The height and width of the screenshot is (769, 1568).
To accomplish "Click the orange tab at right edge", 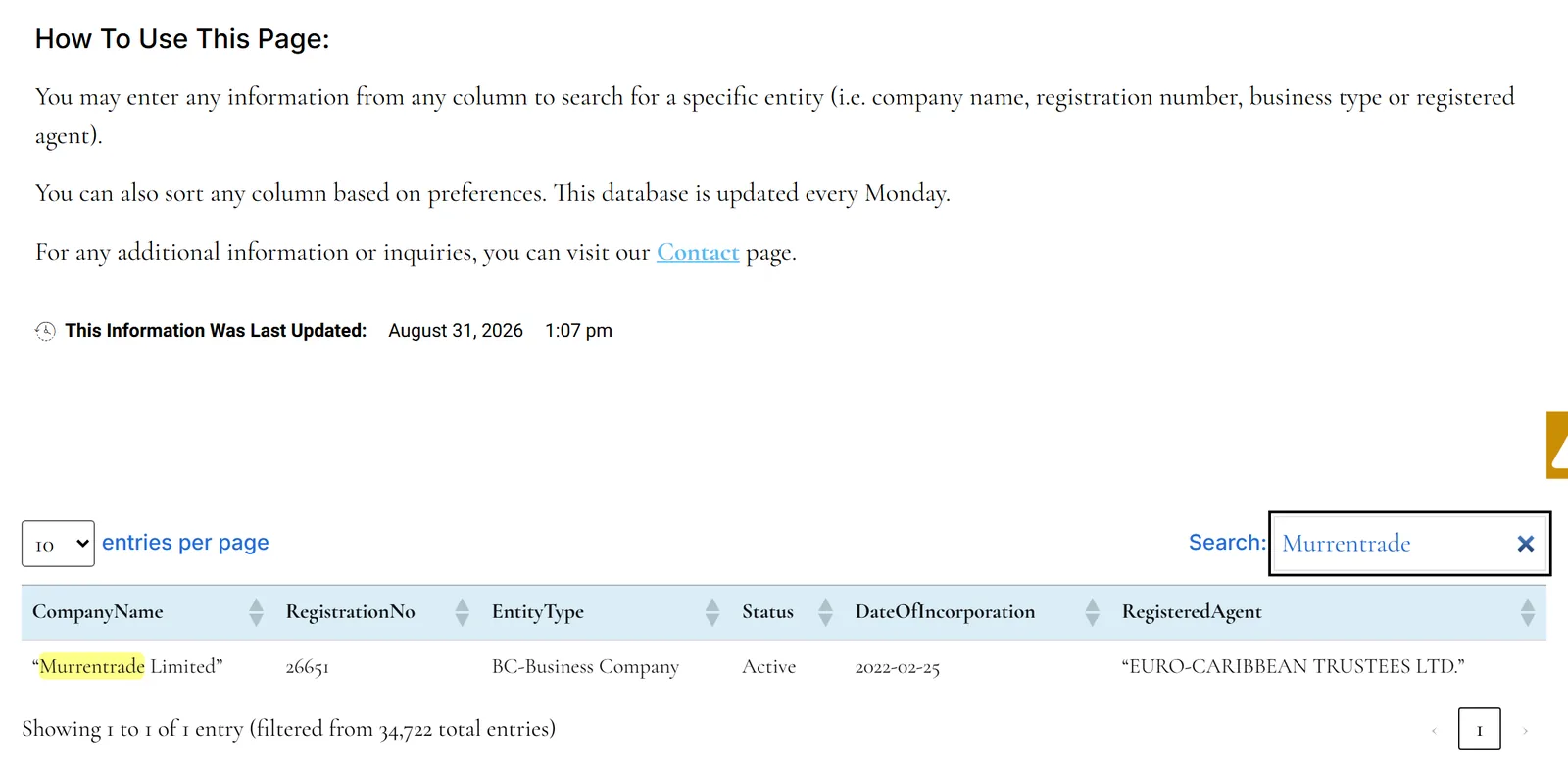I will pos(1557,445).
